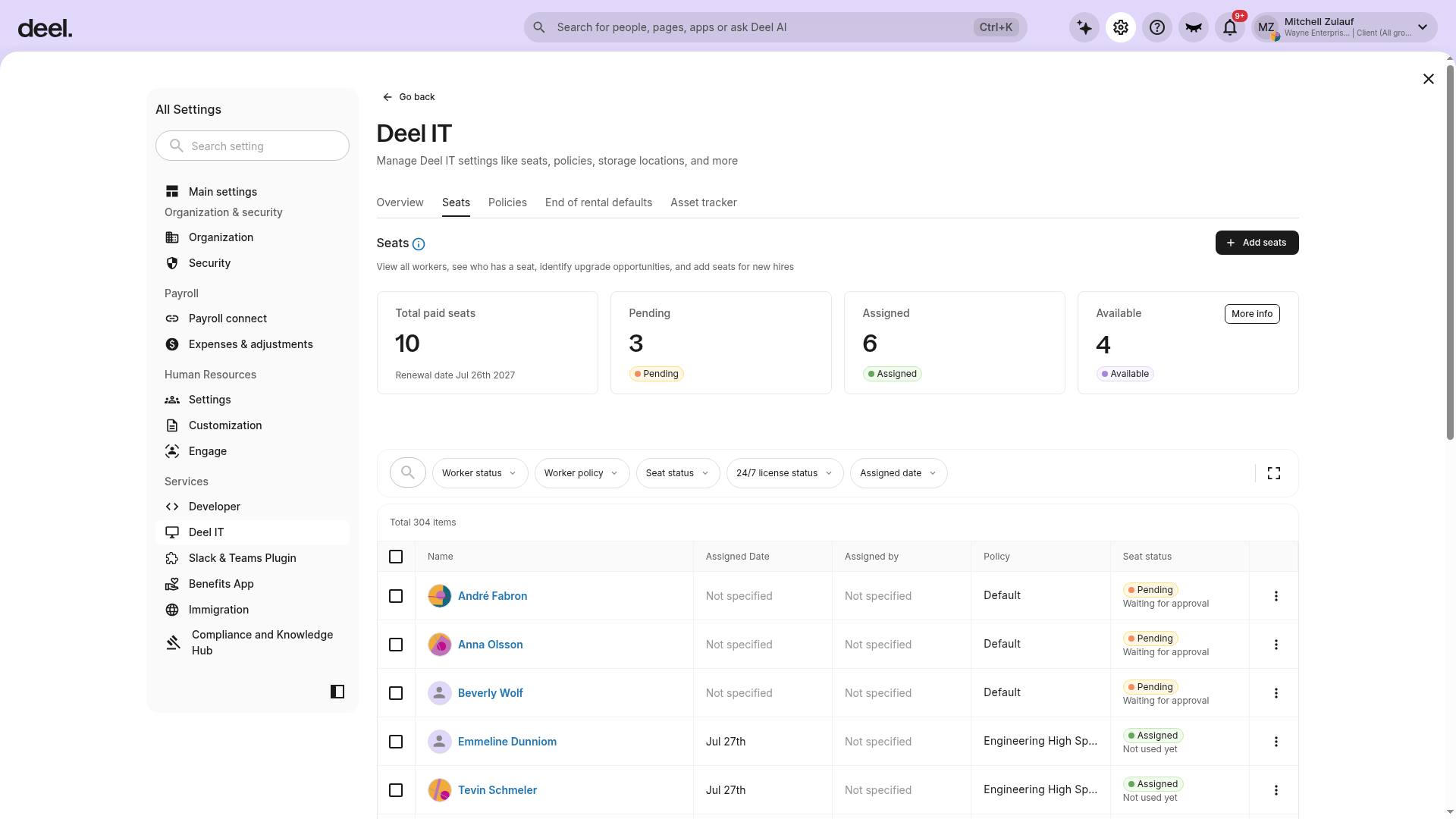The height and width of the screenshot is (819, 1456).
Task: Open the help question mark icon
Action: tap(1157, 28)
